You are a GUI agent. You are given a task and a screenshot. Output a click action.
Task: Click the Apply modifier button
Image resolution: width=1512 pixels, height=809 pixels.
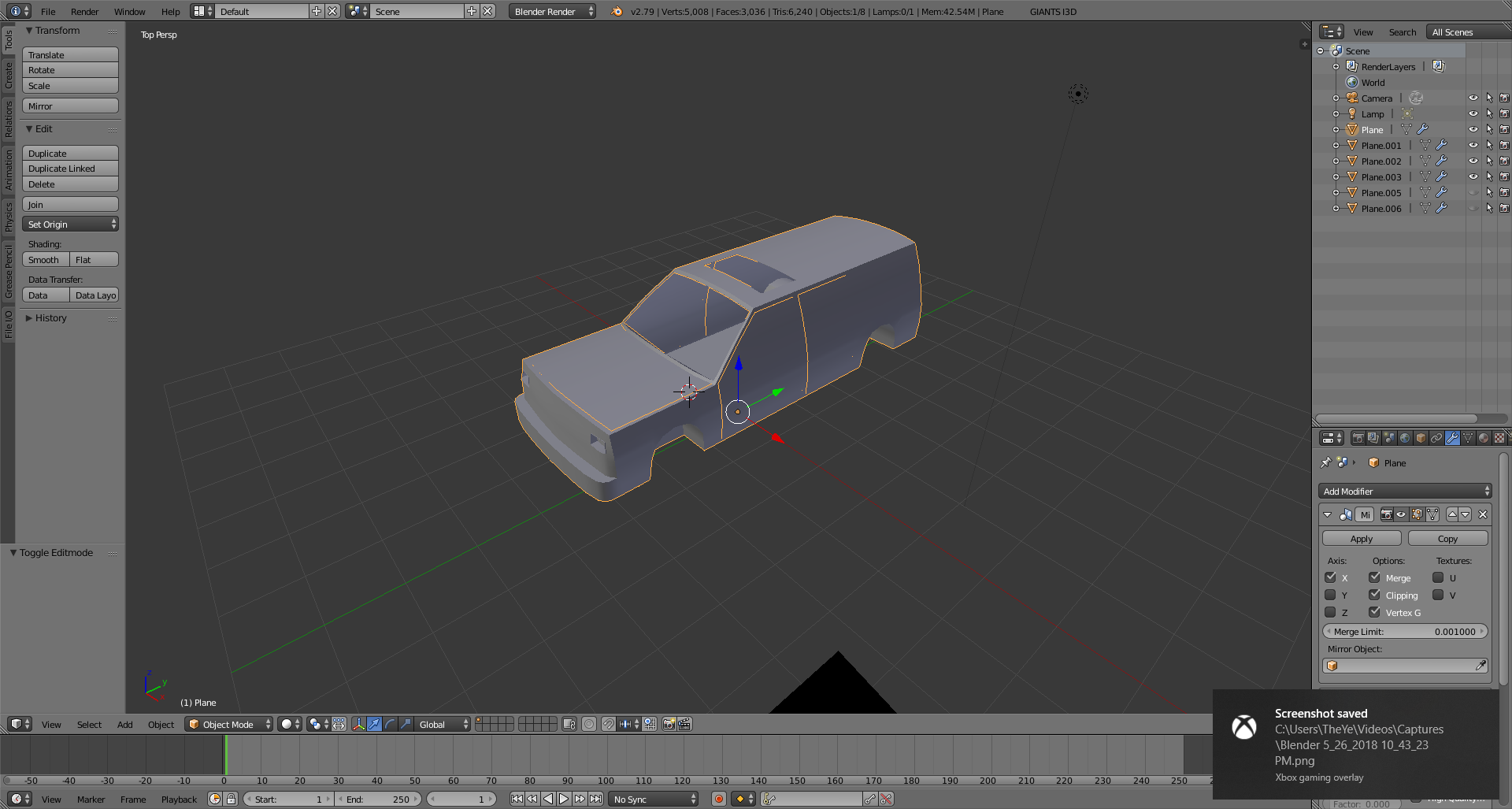pyautogui.click(x=1362, y=539)
